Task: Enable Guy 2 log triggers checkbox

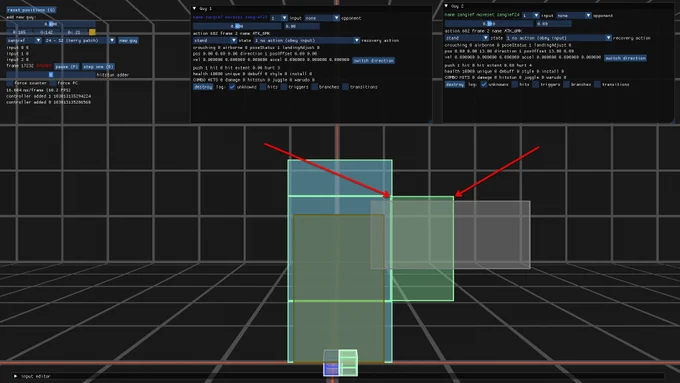Action: coord(536,85)
